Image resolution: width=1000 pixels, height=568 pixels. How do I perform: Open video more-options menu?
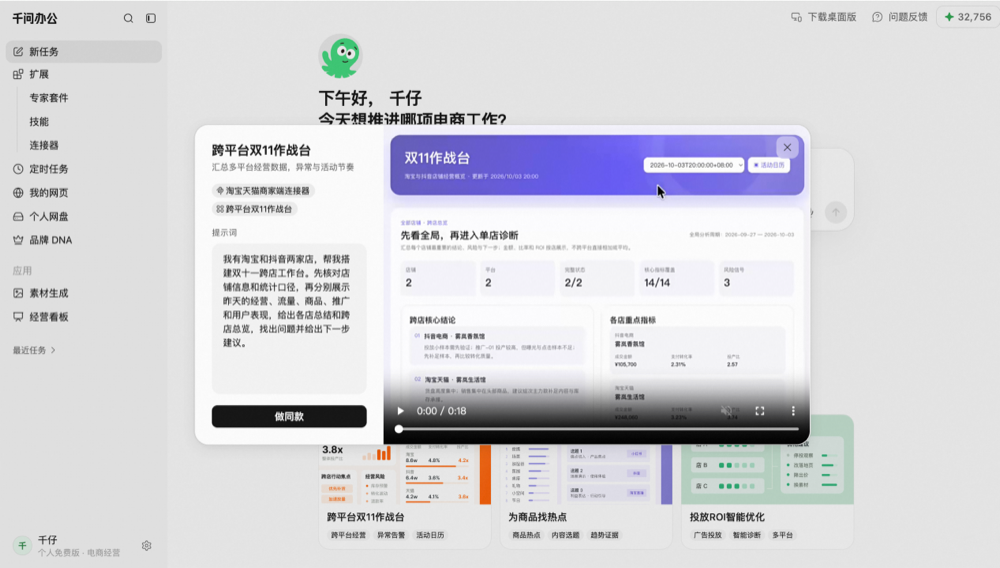pyautogui.click(x=793, y=411)
